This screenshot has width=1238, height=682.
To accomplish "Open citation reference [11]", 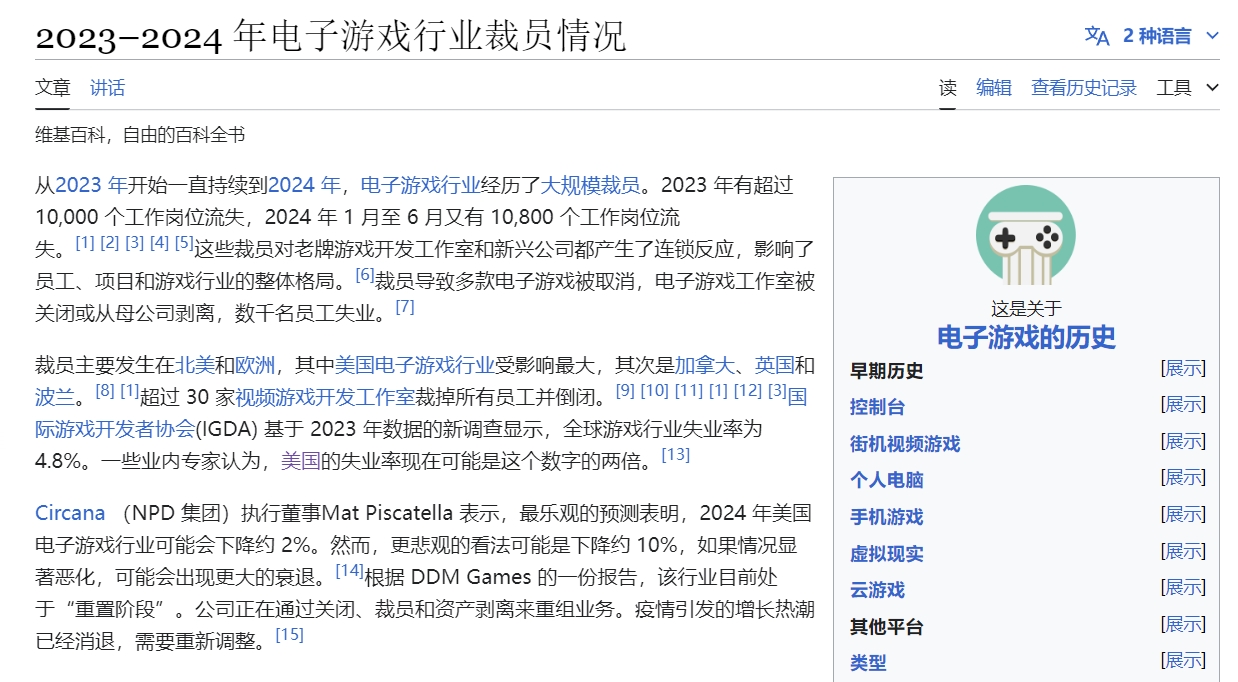I will 689,391.
